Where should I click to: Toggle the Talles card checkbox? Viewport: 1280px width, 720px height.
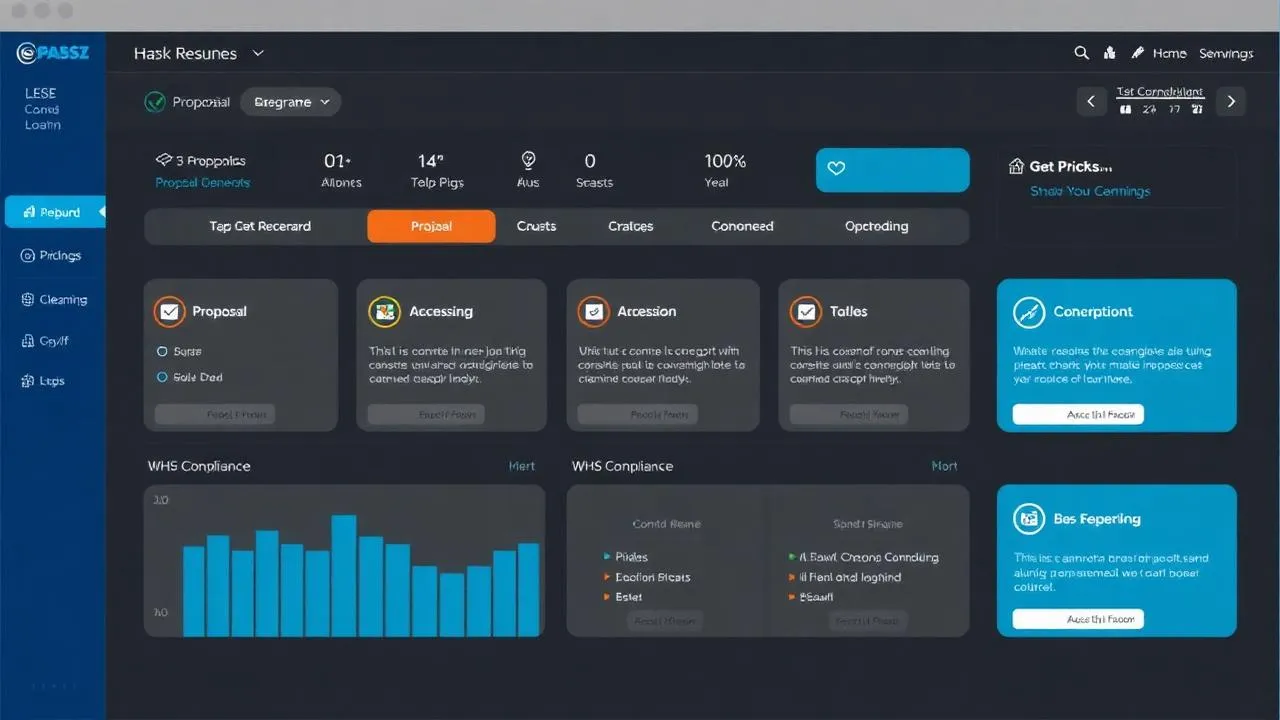pos(805,312)
